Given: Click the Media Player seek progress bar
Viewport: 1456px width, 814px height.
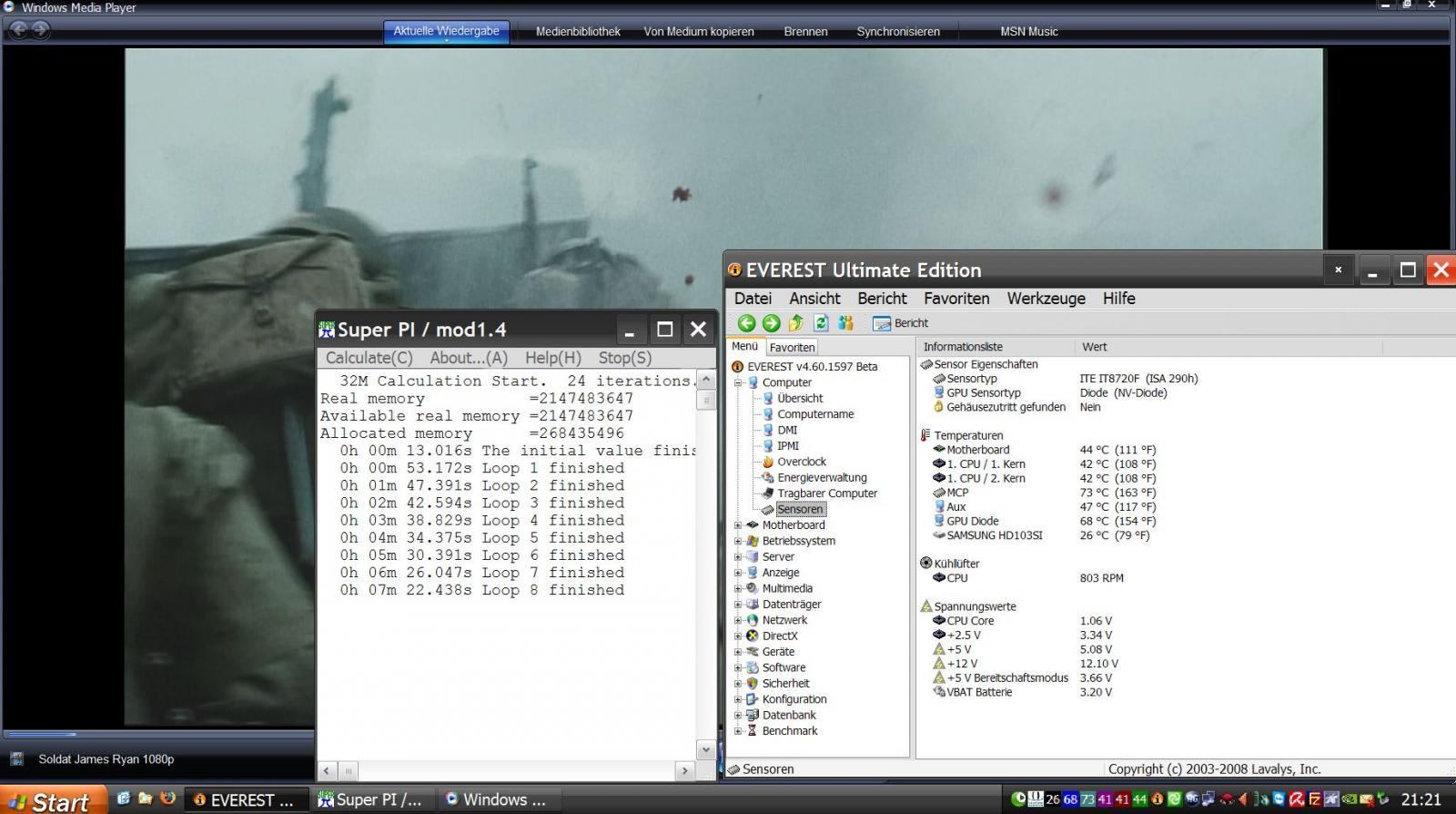Looking at the screenshot, I should click(x=159, y=733).
